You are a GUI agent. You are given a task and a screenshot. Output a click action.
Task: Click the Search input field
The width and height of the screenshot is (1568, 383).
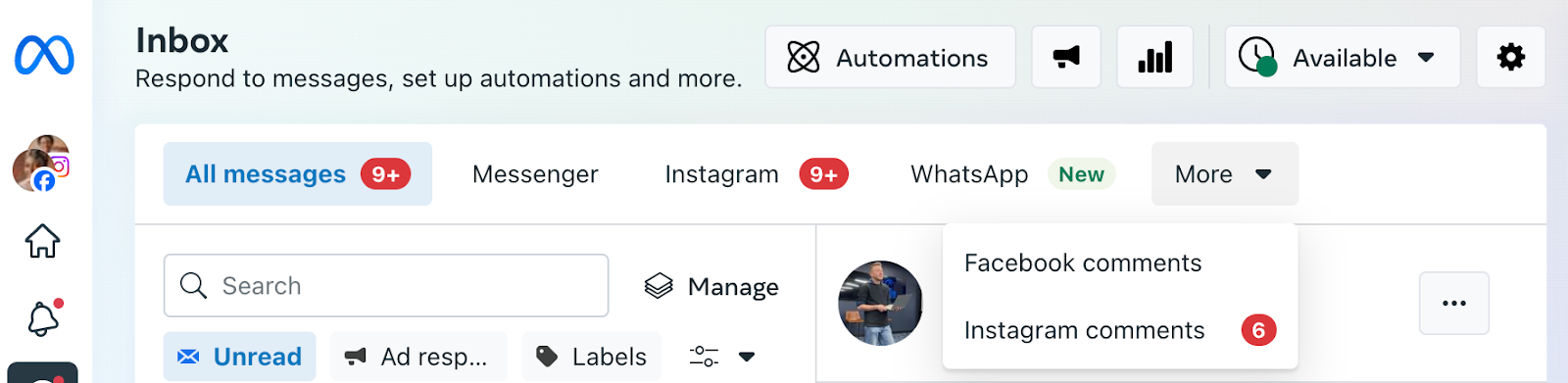(386, 285)
